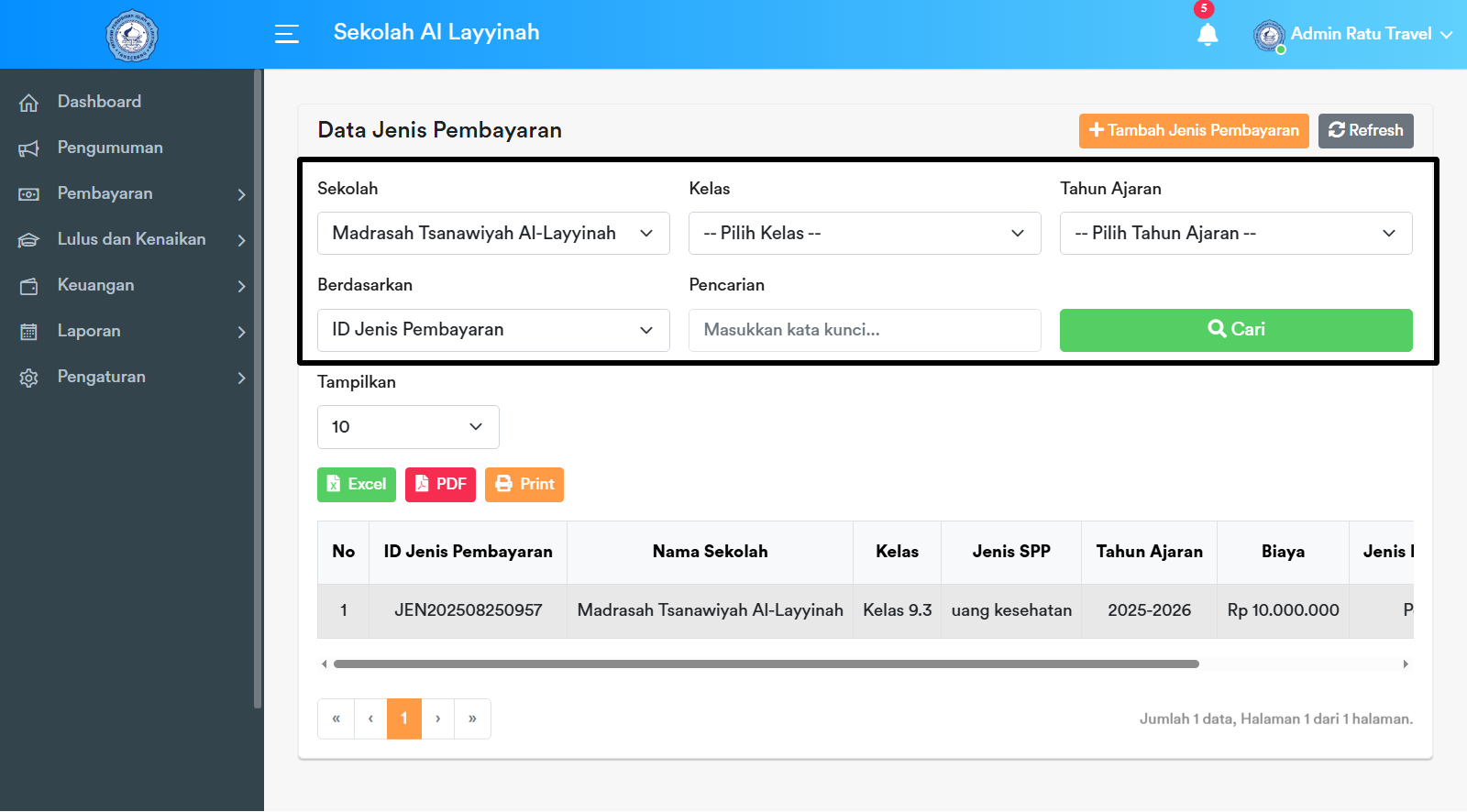Image resolution: width=1467 pixels, height=812 pixels.
Task: Open the Berdasarkan filter dropdown
Action: coord(493,330)
